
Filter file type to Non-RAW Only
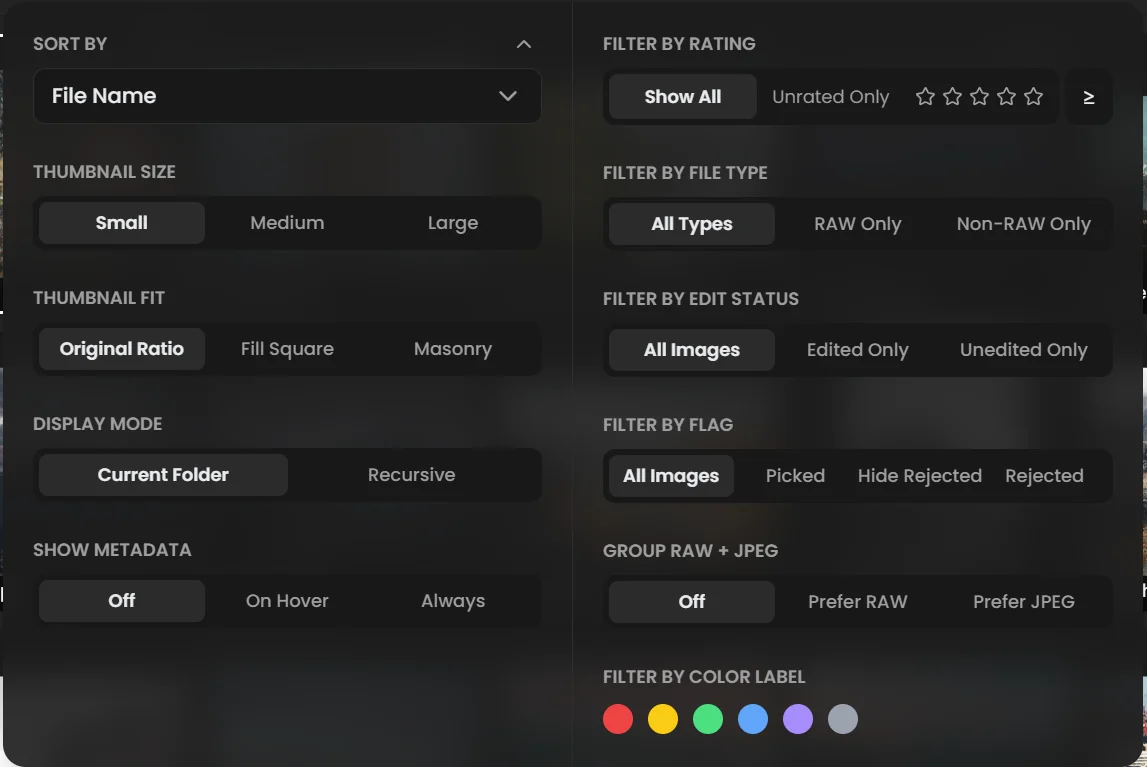click(1023, 224)
